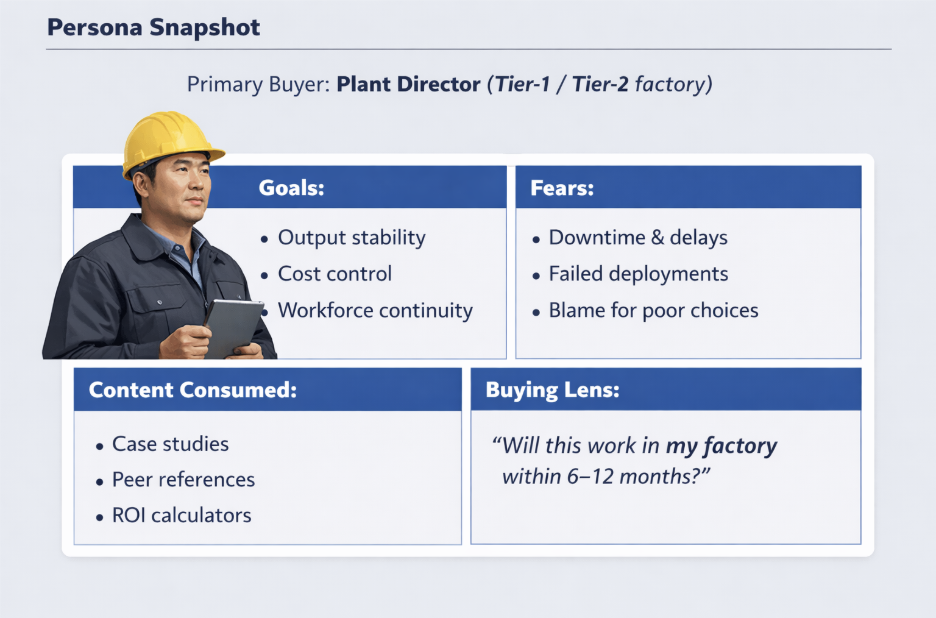Select the Primary Buyer subtitle line
936x618 pixels.
(449, 84)
